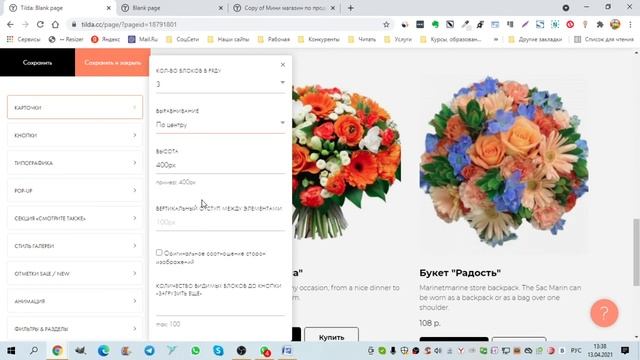Image resolution: width=640 pixels, height=360 pixels.
Task: Toggle original image aspect ratio checkbox
Action: click(x=159, y=253)
